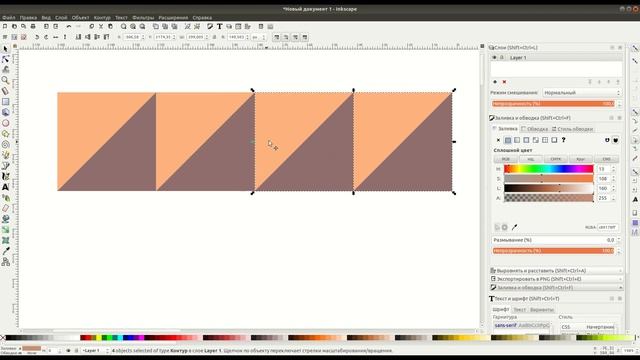The height and width of the screenshot is (360, 640).
Task: Open the Объект menu
Action: pos(80,18)
